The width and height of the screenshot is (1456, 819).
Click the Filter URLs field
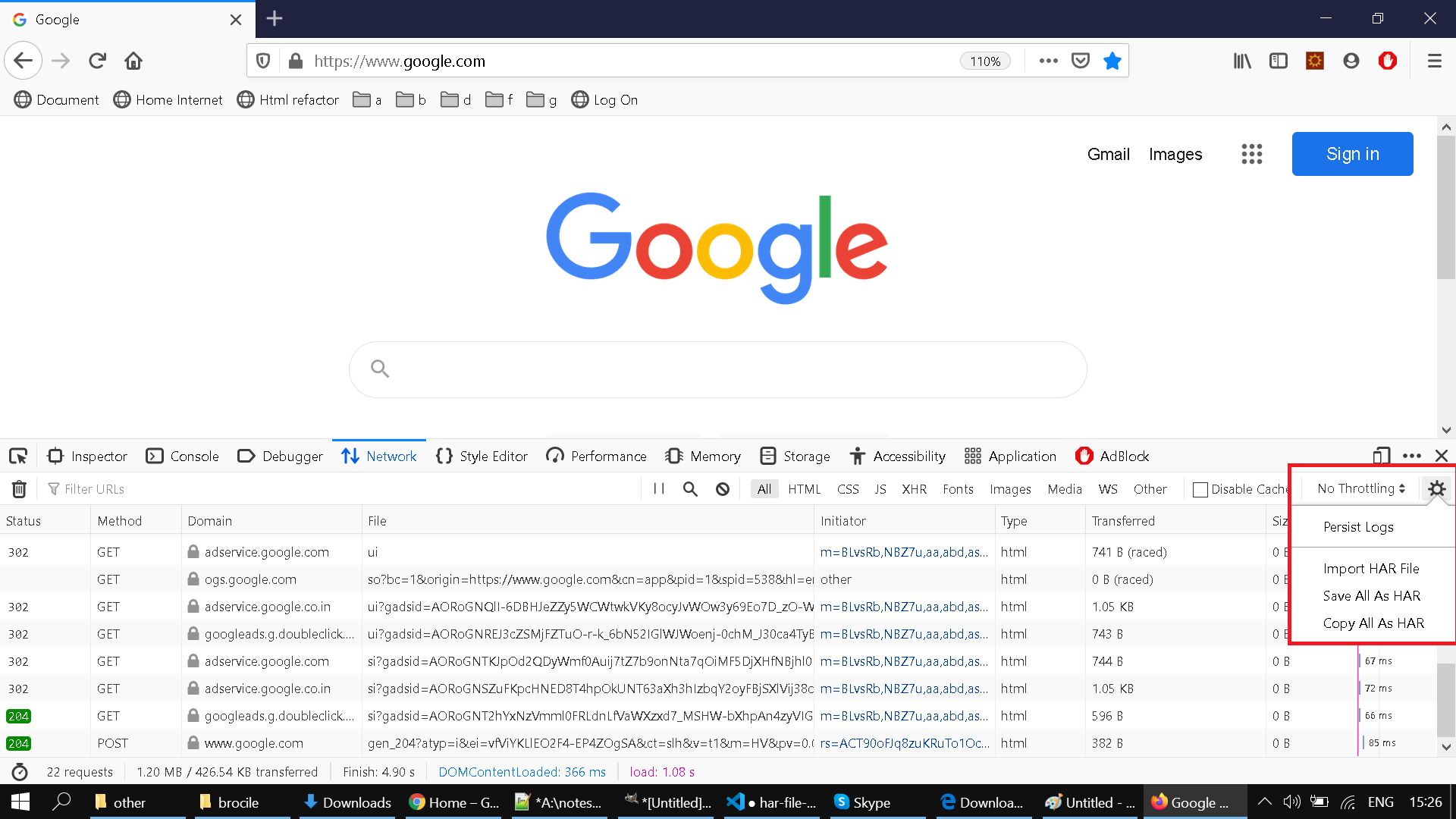coord(341,489)
